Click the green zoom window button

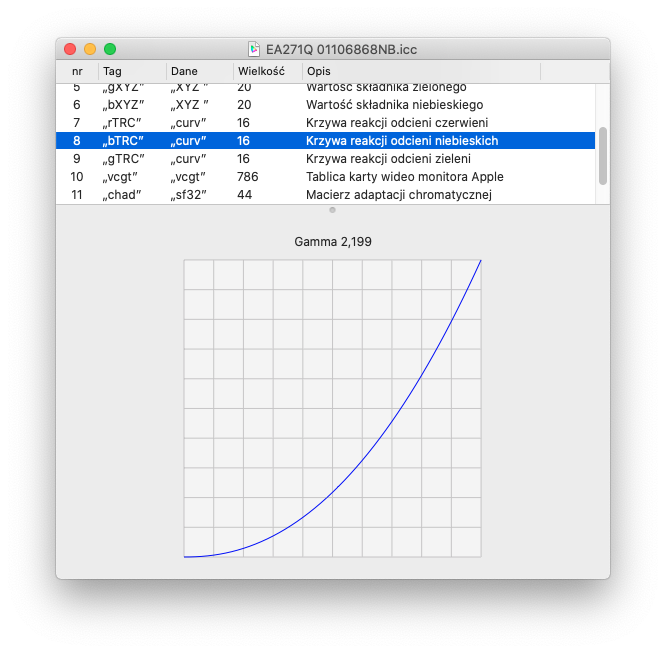[x=110, y=49]
